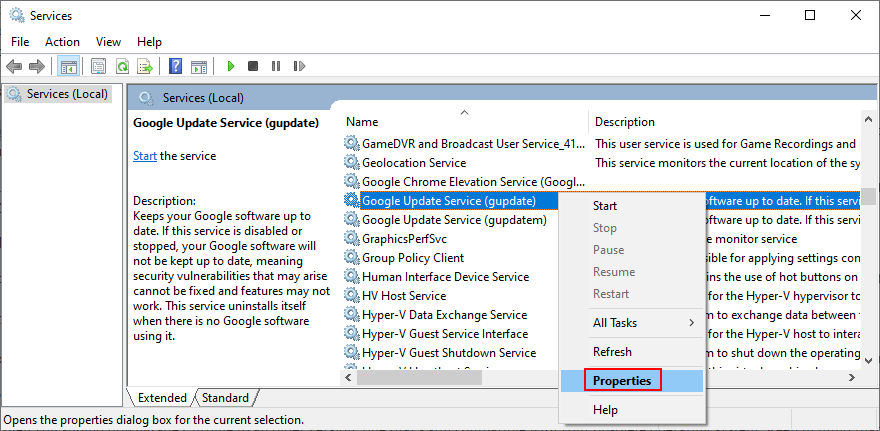
Task: Click the Services title bar gear icon
Action: pyautogui.click(x=17, y=16)
